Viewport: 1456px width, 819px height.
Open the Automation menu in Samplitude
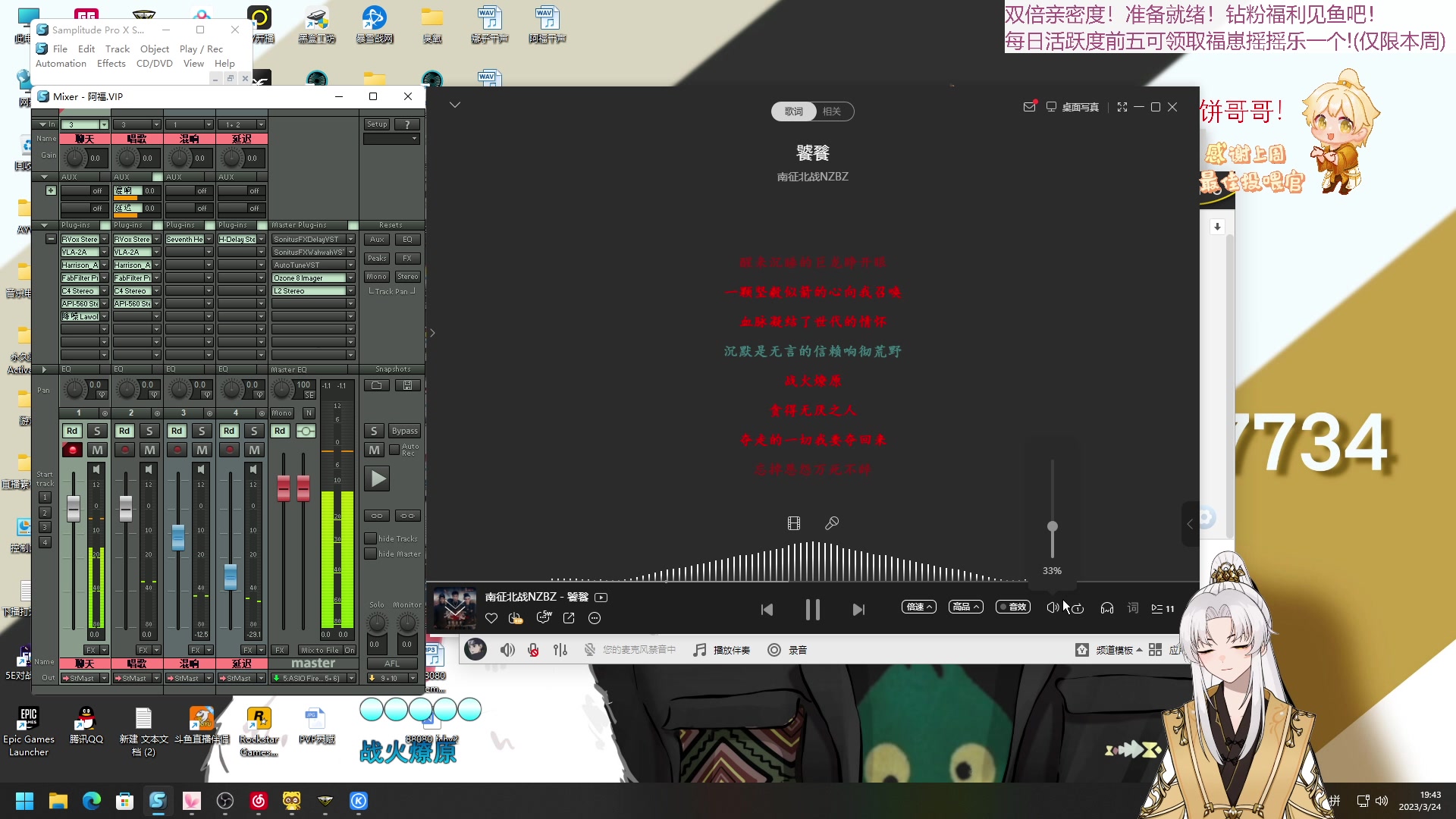tap(61, 64)
